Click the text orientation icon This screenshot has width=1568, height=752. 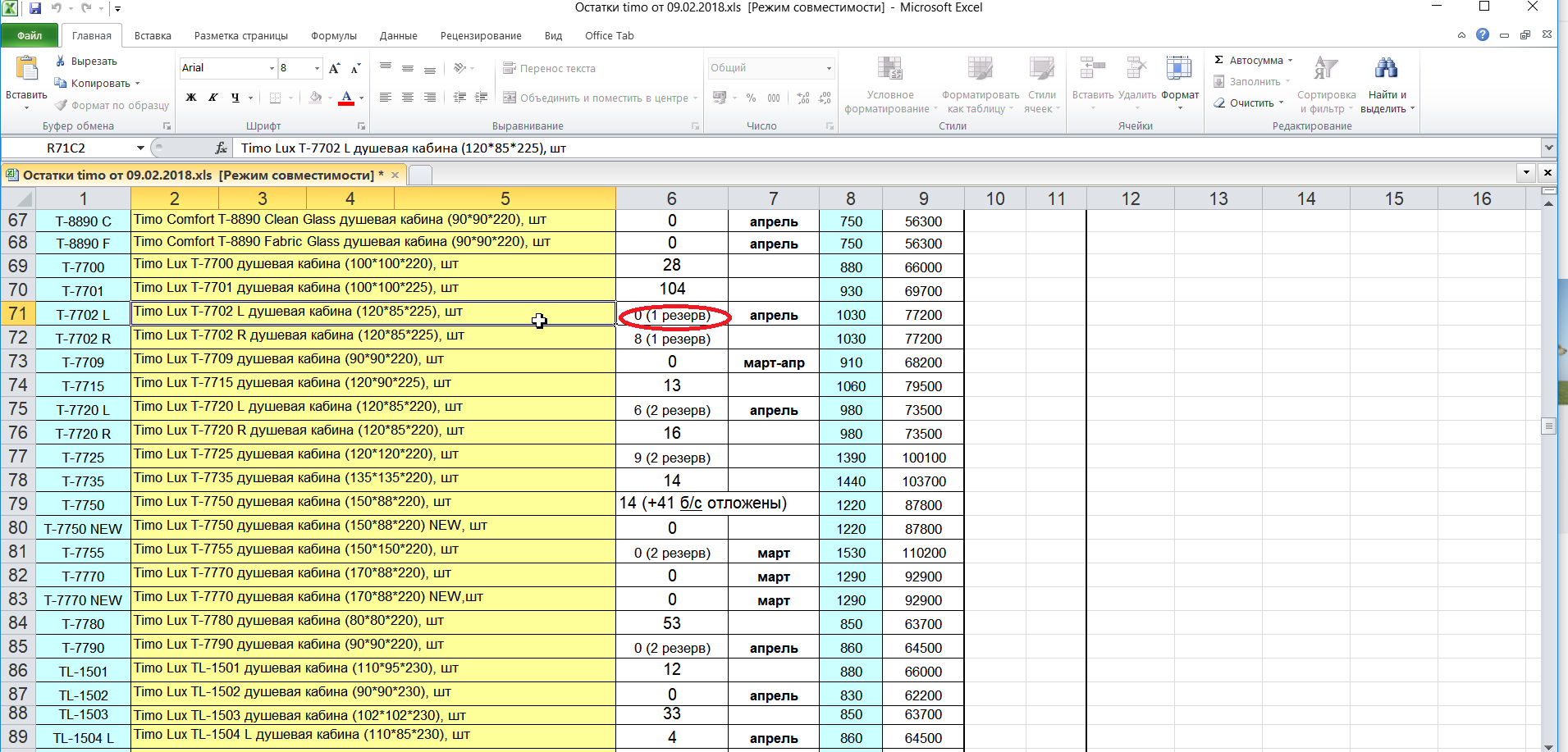click(x=460, y=68)
